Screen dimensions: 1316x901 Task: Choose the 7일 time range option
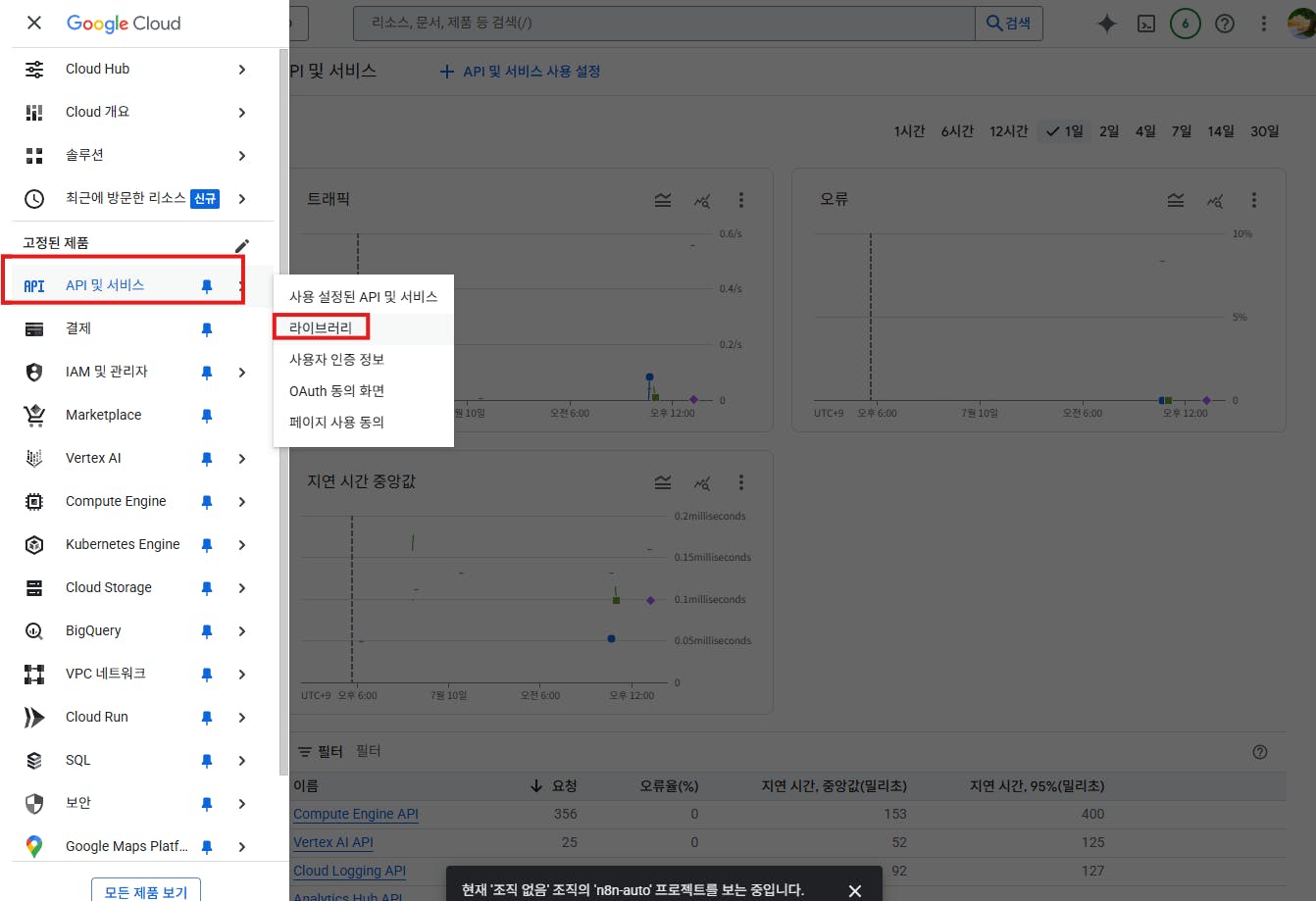[x=1182, y=130]
